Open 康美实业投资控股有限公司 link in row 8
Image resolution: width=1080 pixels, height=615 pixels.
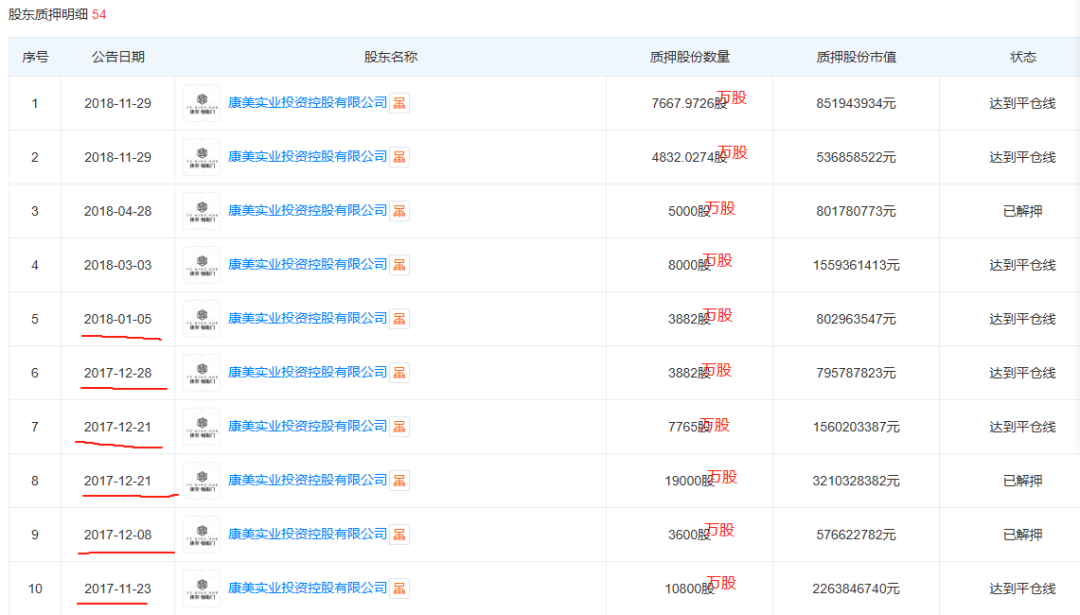pyautogui.click(x=308, y=480)
